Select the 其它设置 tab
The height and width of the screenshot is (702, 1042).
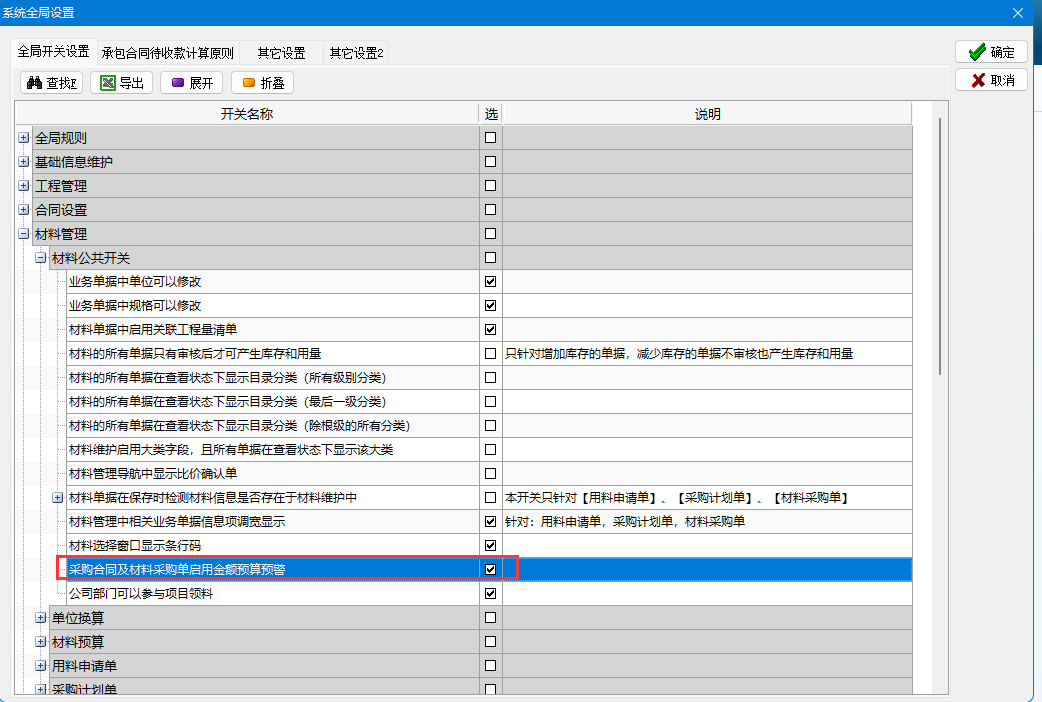[281, 53]
